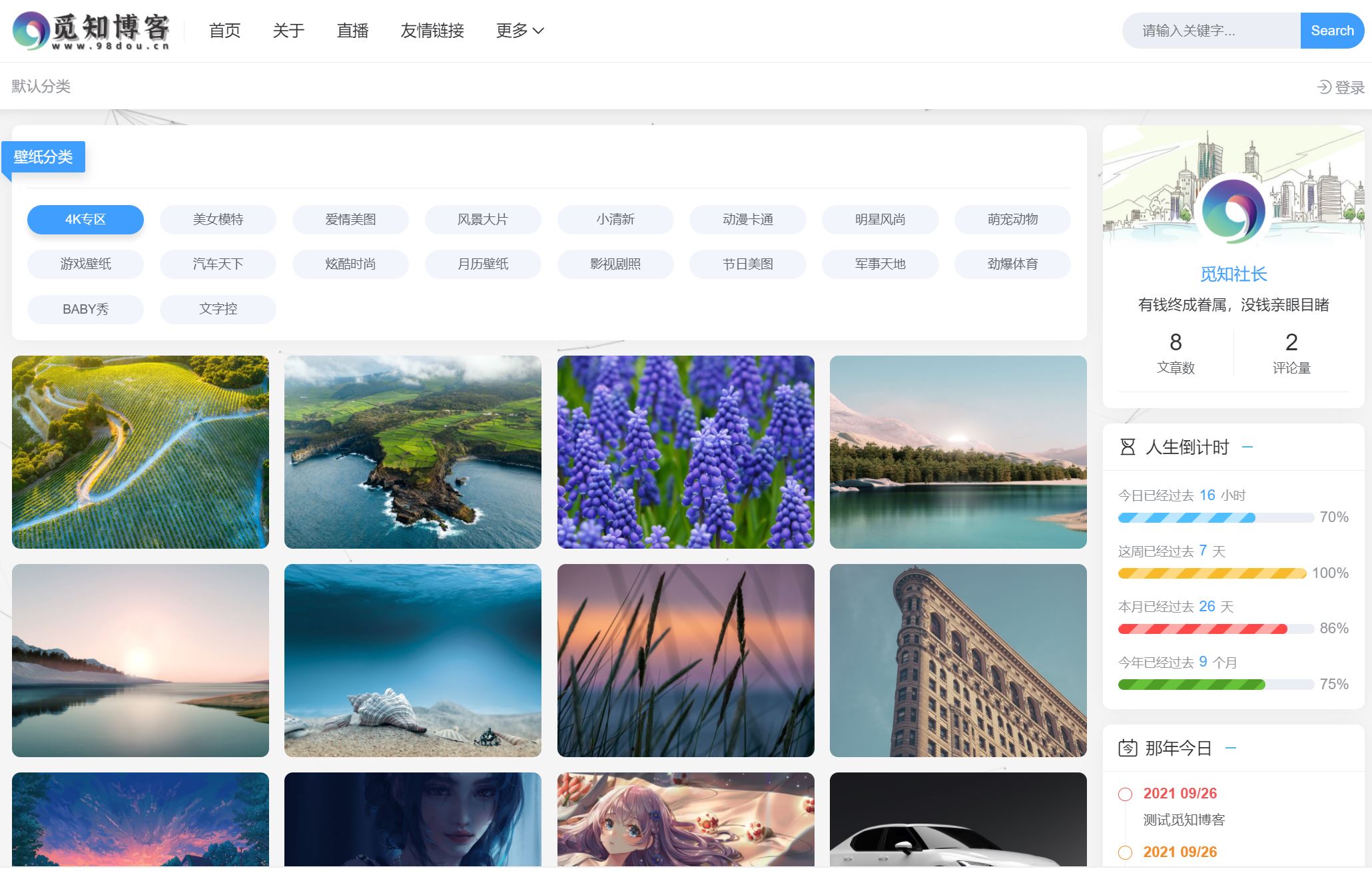Open the 节日美图 category
This screenshot has width=1372, height=873.
pos(748,264)
